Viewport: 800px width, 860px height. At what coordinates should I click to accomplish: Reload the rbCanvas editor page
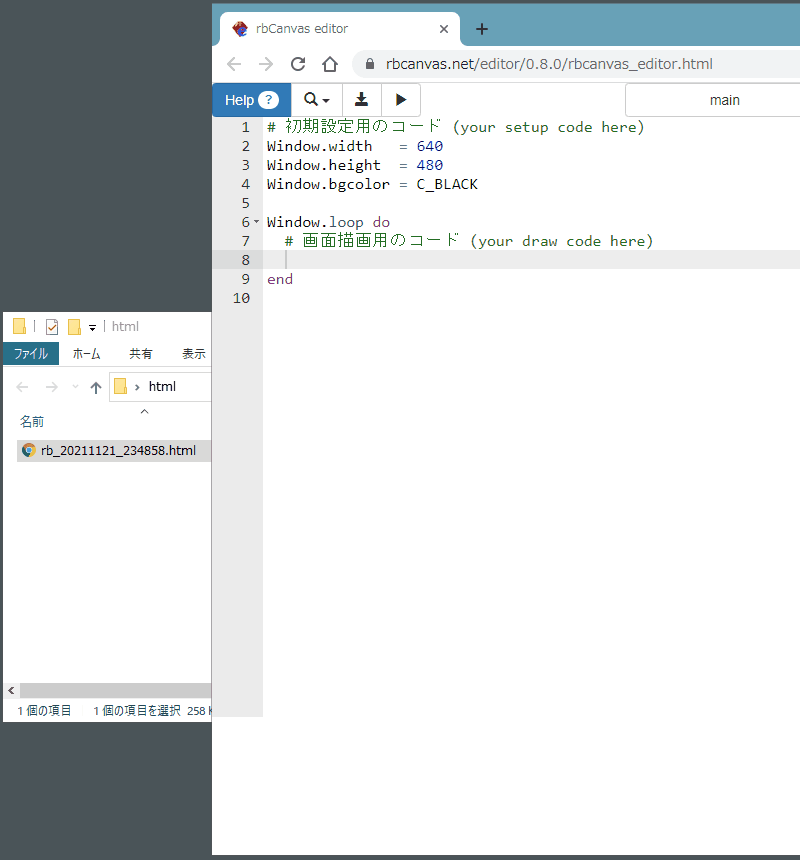[297, 64]
